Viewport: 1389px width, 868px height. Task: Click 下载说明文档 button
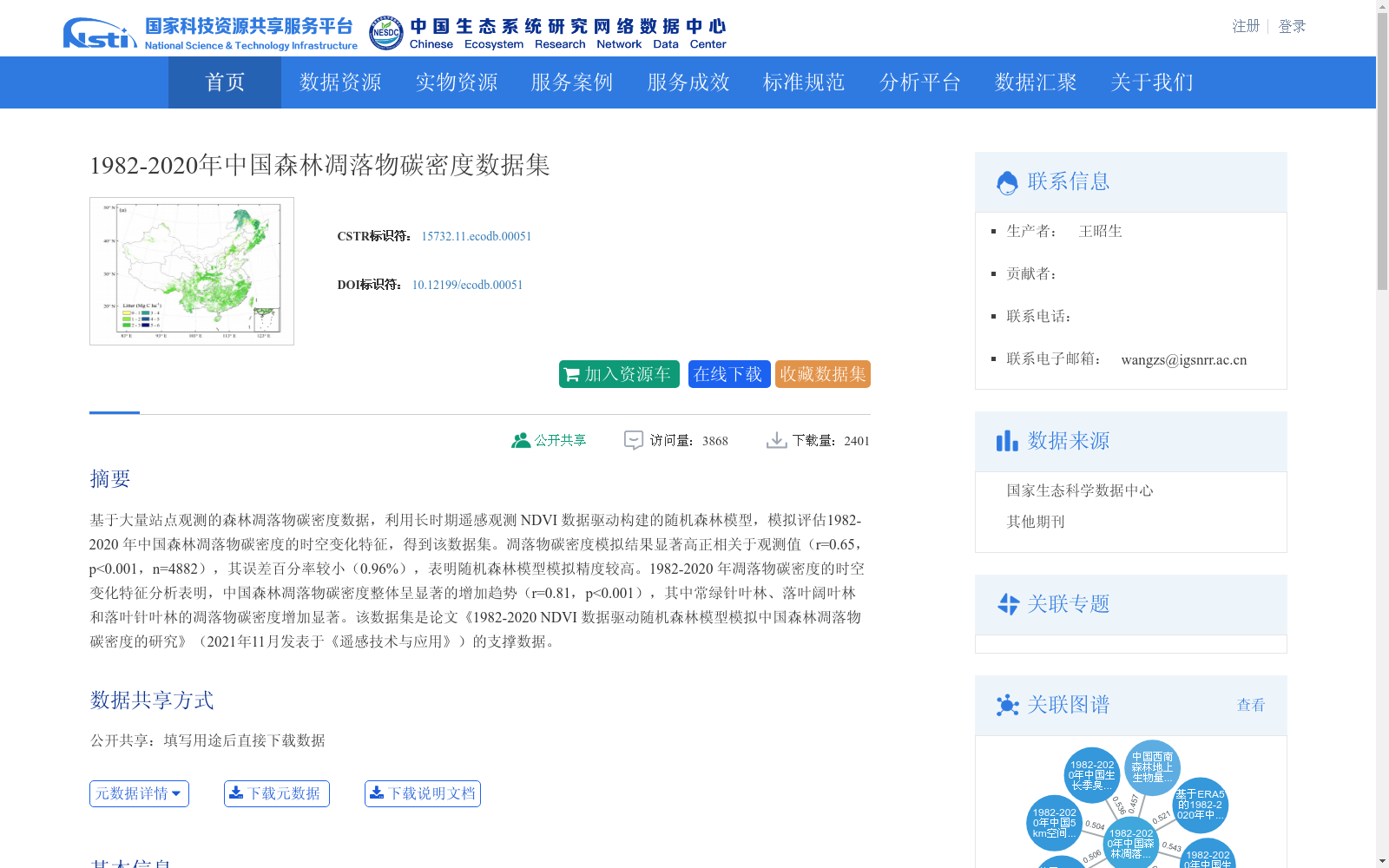pyautogui.click(x=423, y=793)
